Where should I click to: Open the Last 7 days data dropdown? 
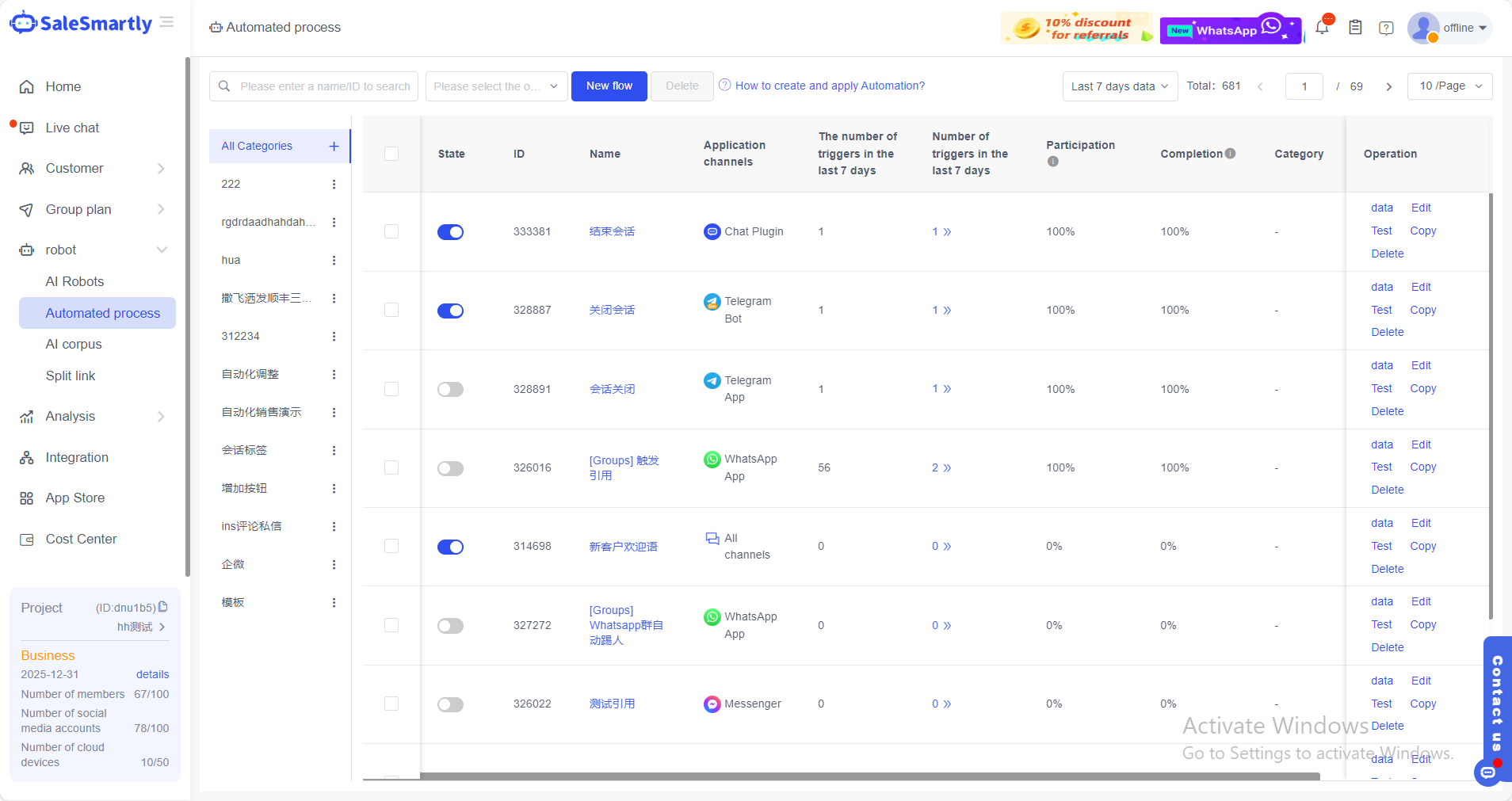tap(1119, 86)
